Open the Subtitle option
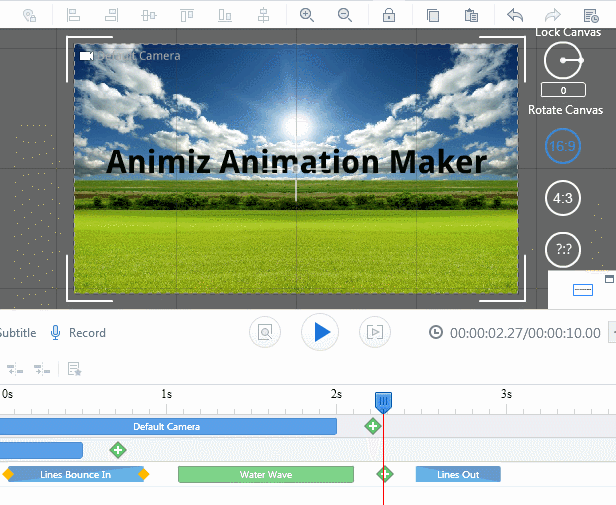The image size is (616, 505). 17,333
